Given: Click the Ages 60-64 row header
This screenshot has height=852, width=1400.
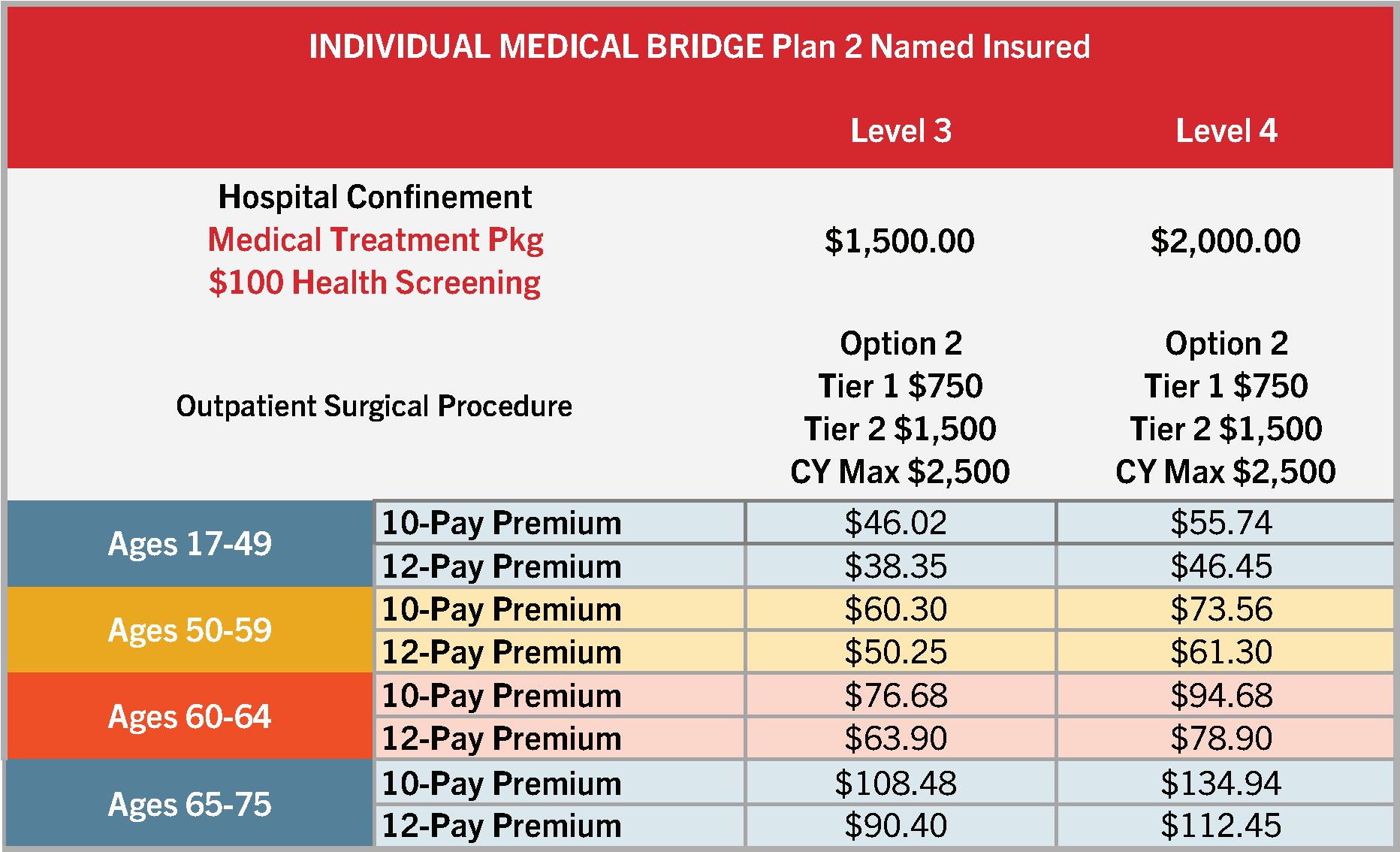Looking at the screenshot, I should 190,716.
